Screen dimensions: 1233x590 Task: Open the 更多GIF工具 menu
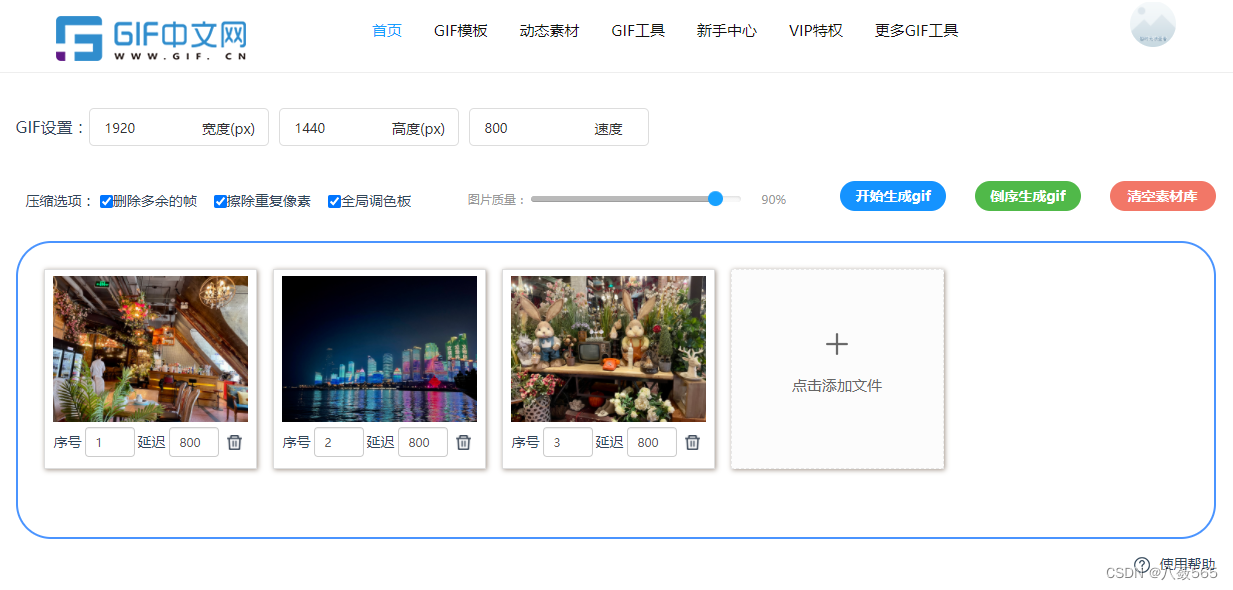(915, 30)
